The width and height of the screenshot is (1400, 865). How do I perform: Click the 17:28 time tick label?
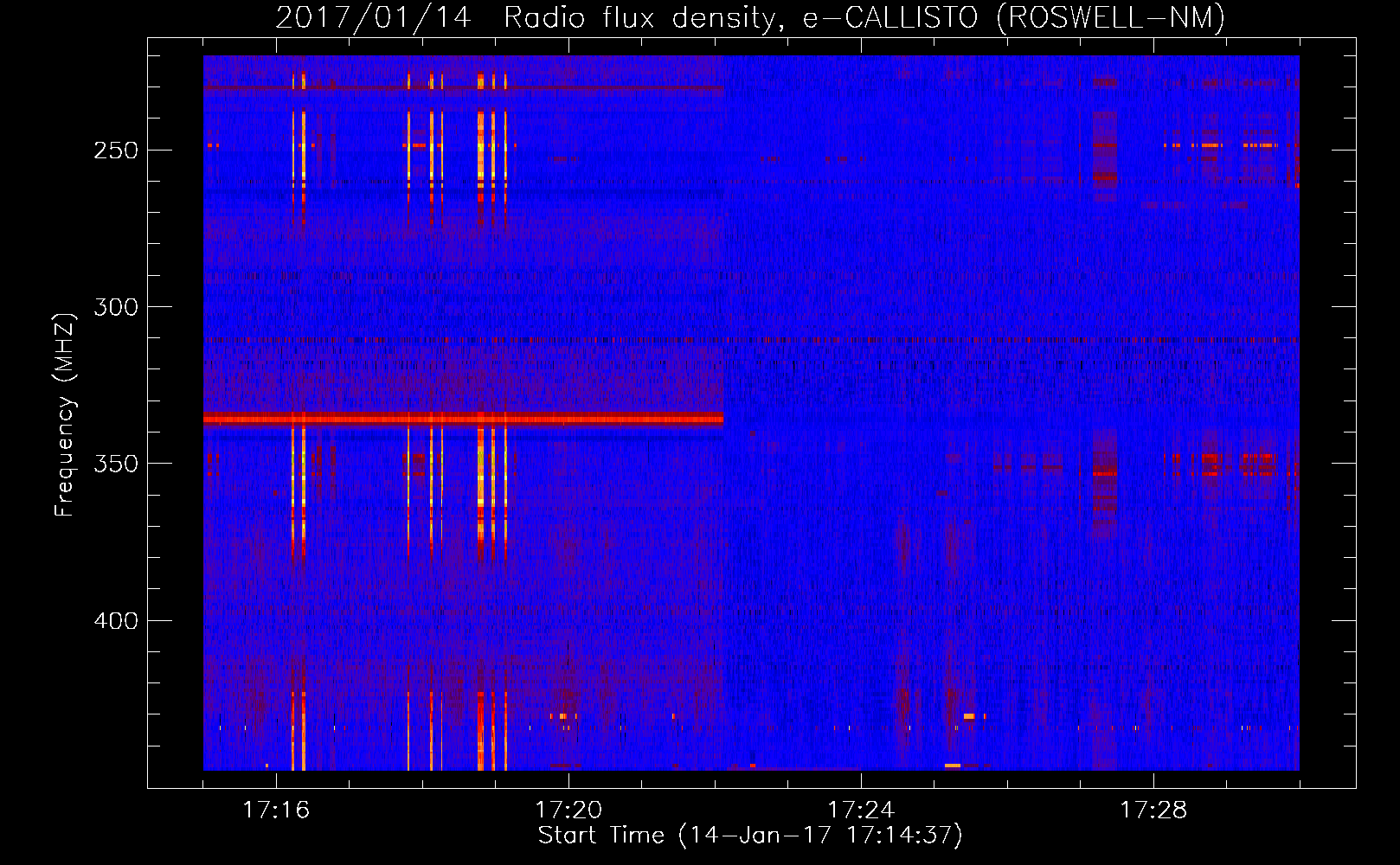[1153, 810]
